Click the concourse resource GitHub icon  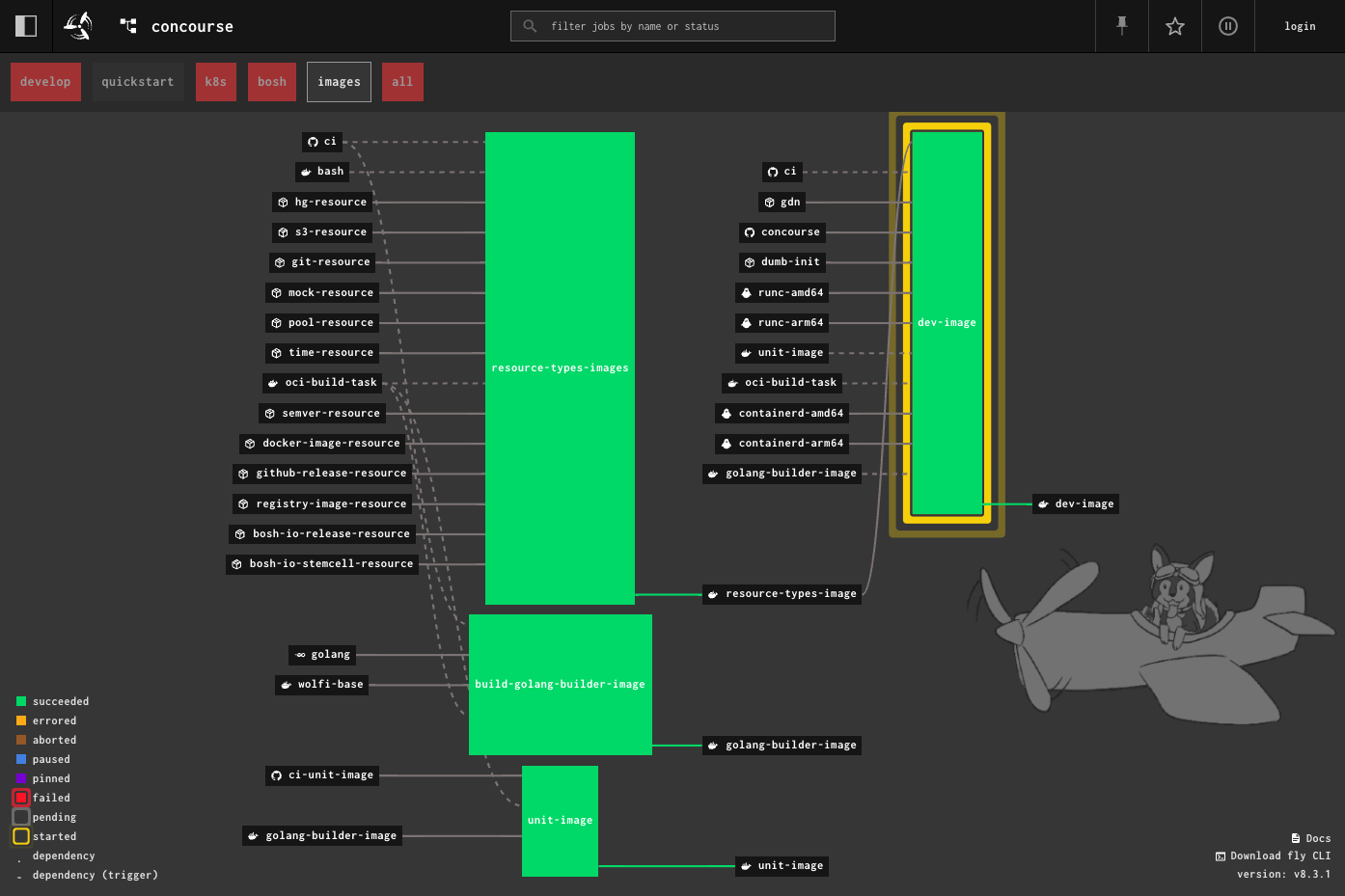click(750, 232)
